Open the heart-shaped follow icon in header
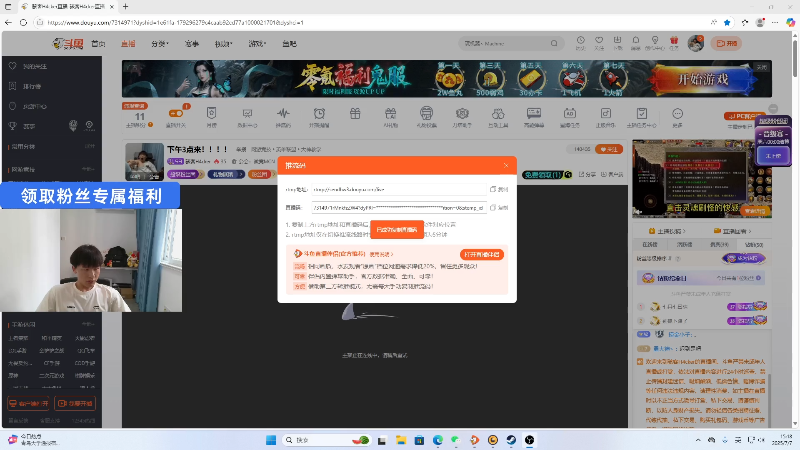This screenshot has height=450, width=800. point(599,40)
